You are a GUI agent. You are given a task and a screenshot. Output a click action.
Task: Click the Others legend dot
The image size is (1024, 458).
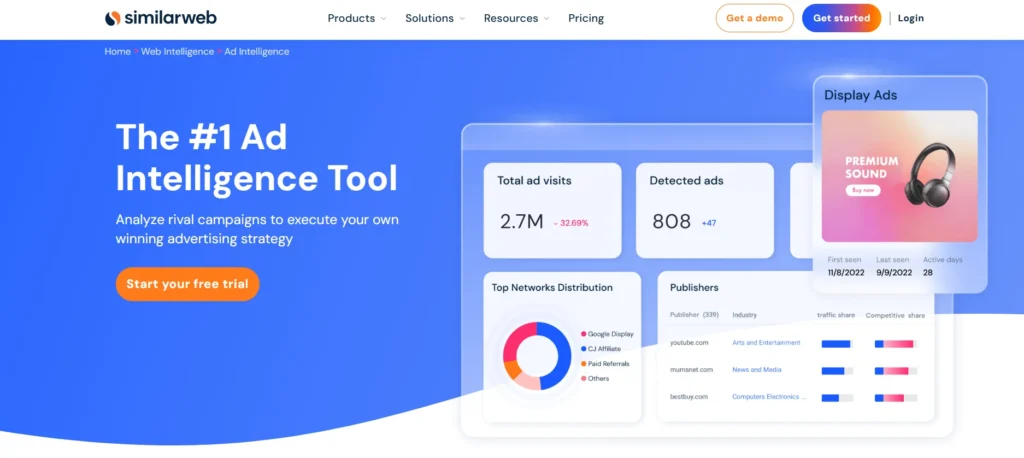[583, 379]
